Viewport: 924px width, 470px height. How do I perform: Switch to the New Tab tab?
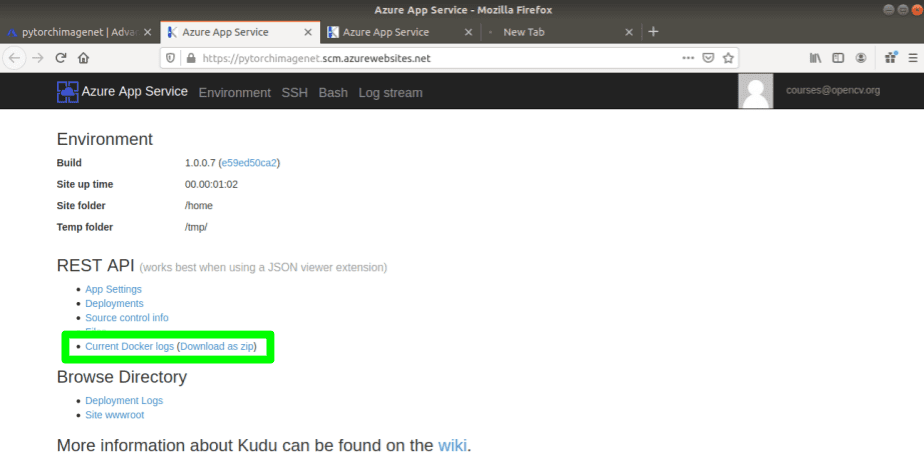click(x=560, y=32)
